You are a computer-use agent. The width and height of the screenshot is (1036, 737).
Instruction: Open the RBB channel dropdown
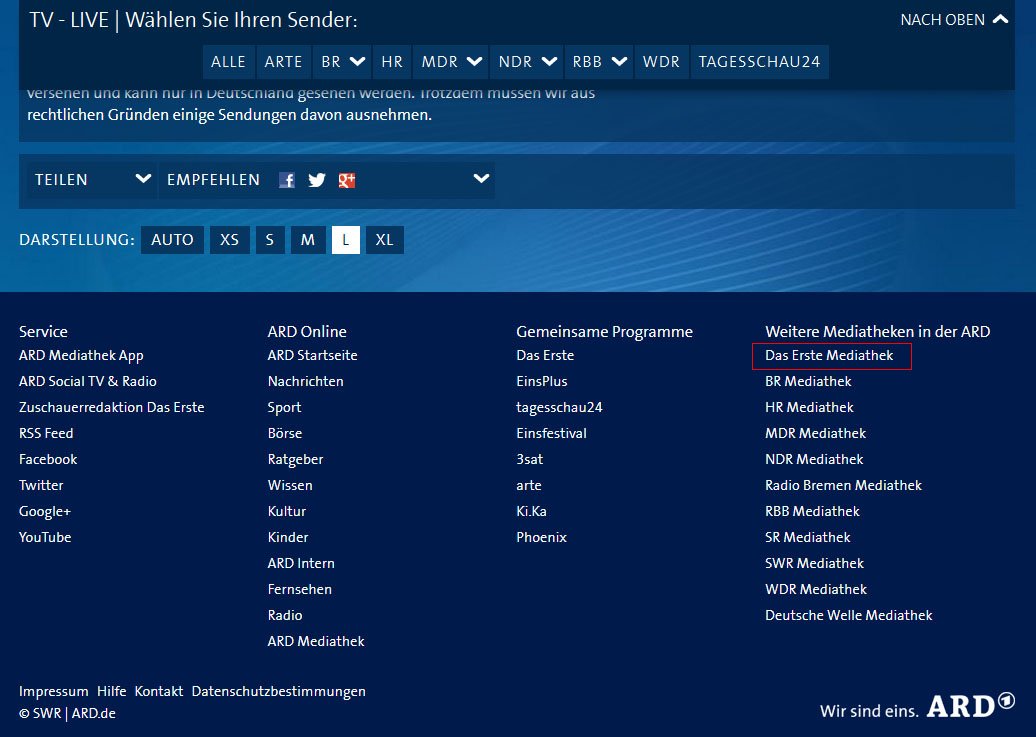tap(619, 61)
